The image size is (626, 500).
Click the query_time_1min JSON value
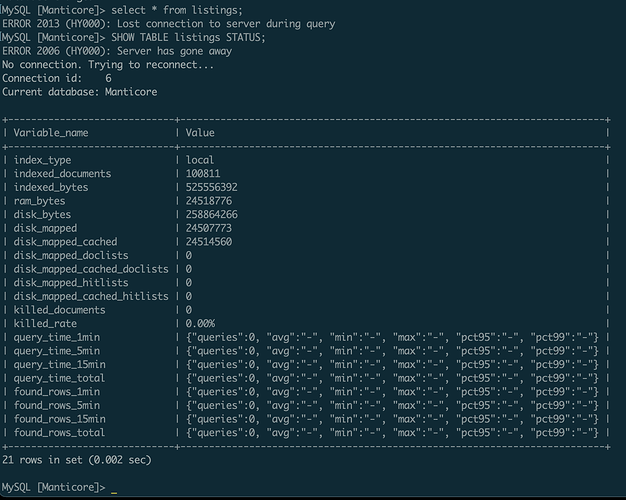click(x=392, y=337)
